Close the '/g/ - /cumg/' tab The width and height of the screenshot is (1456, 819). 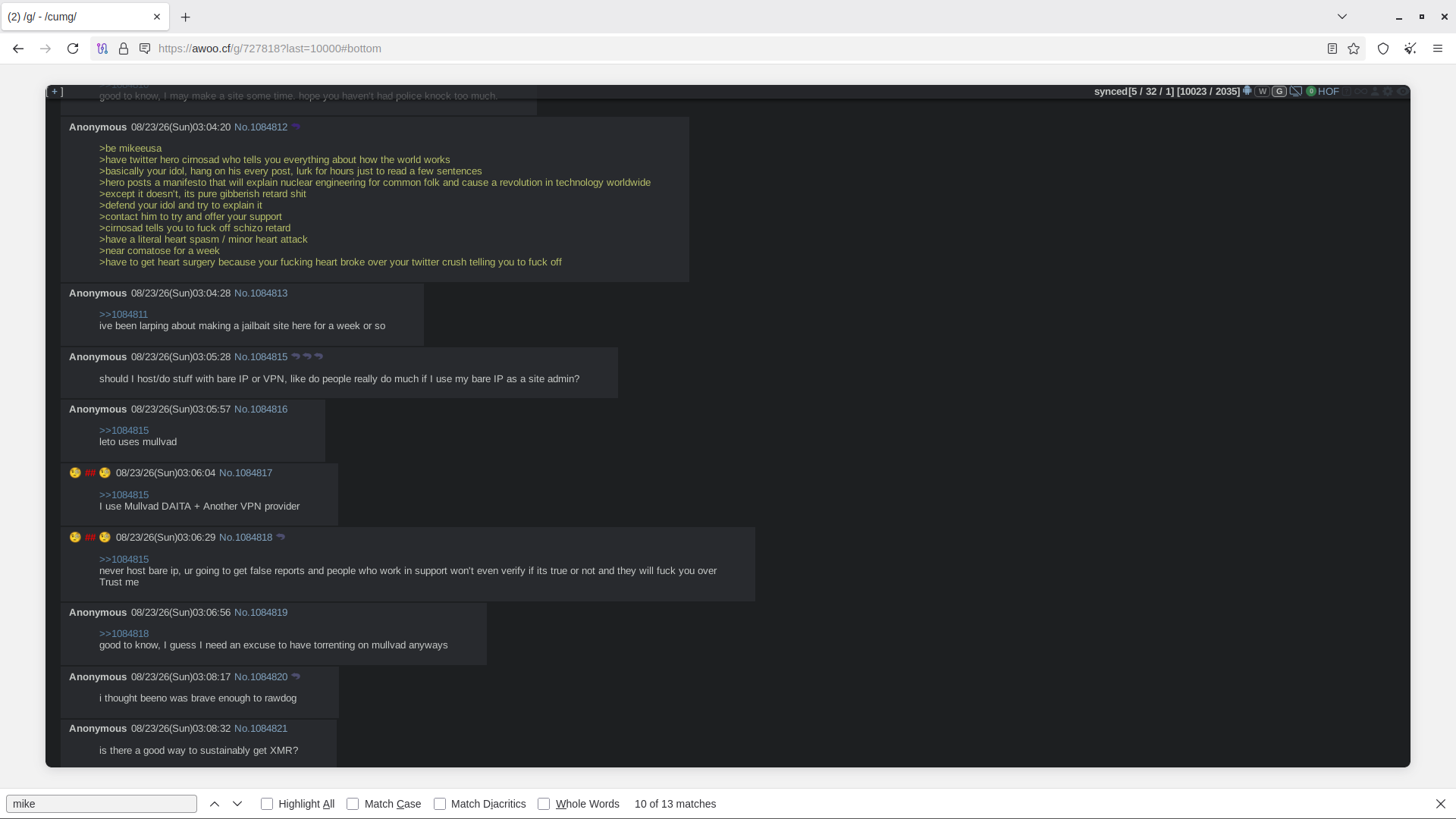[x=157, y=17]
